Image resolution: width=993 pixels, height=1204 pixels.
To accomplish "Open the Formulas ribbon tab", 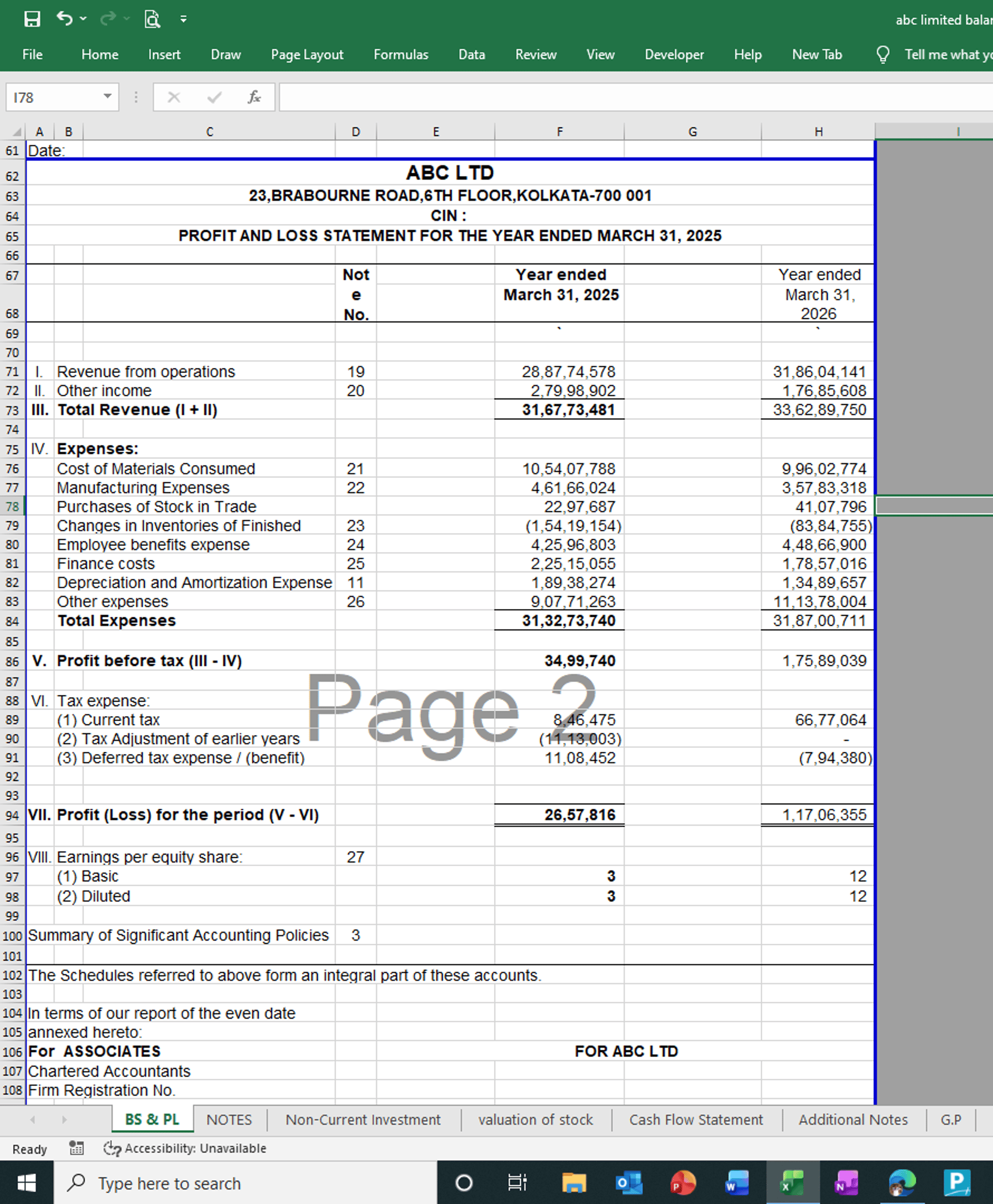I will [400, 55].
